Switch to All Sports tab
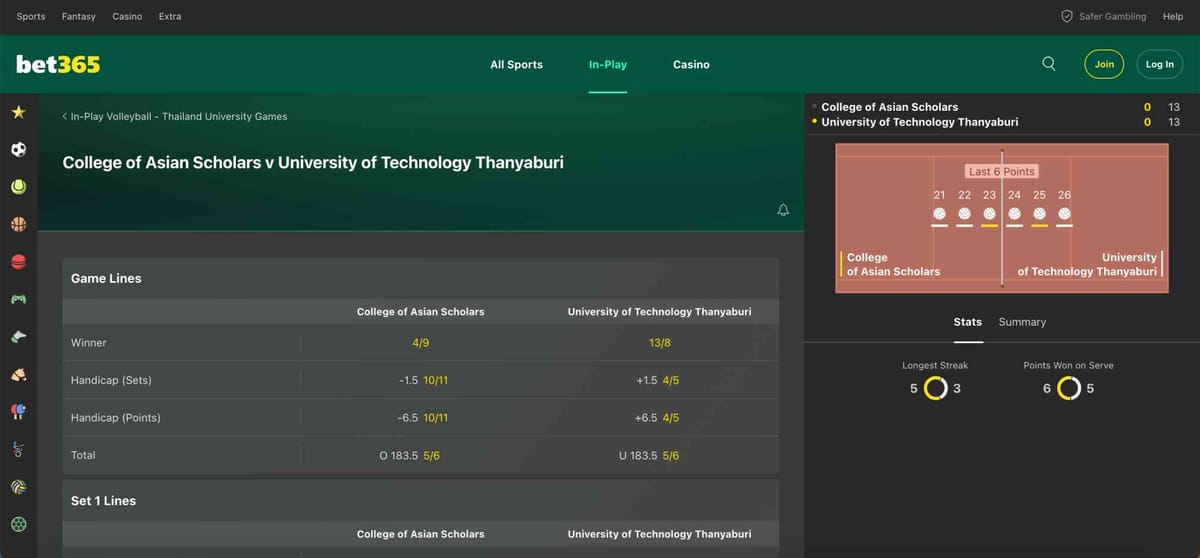1200x558 pixels. coord(517,64)
